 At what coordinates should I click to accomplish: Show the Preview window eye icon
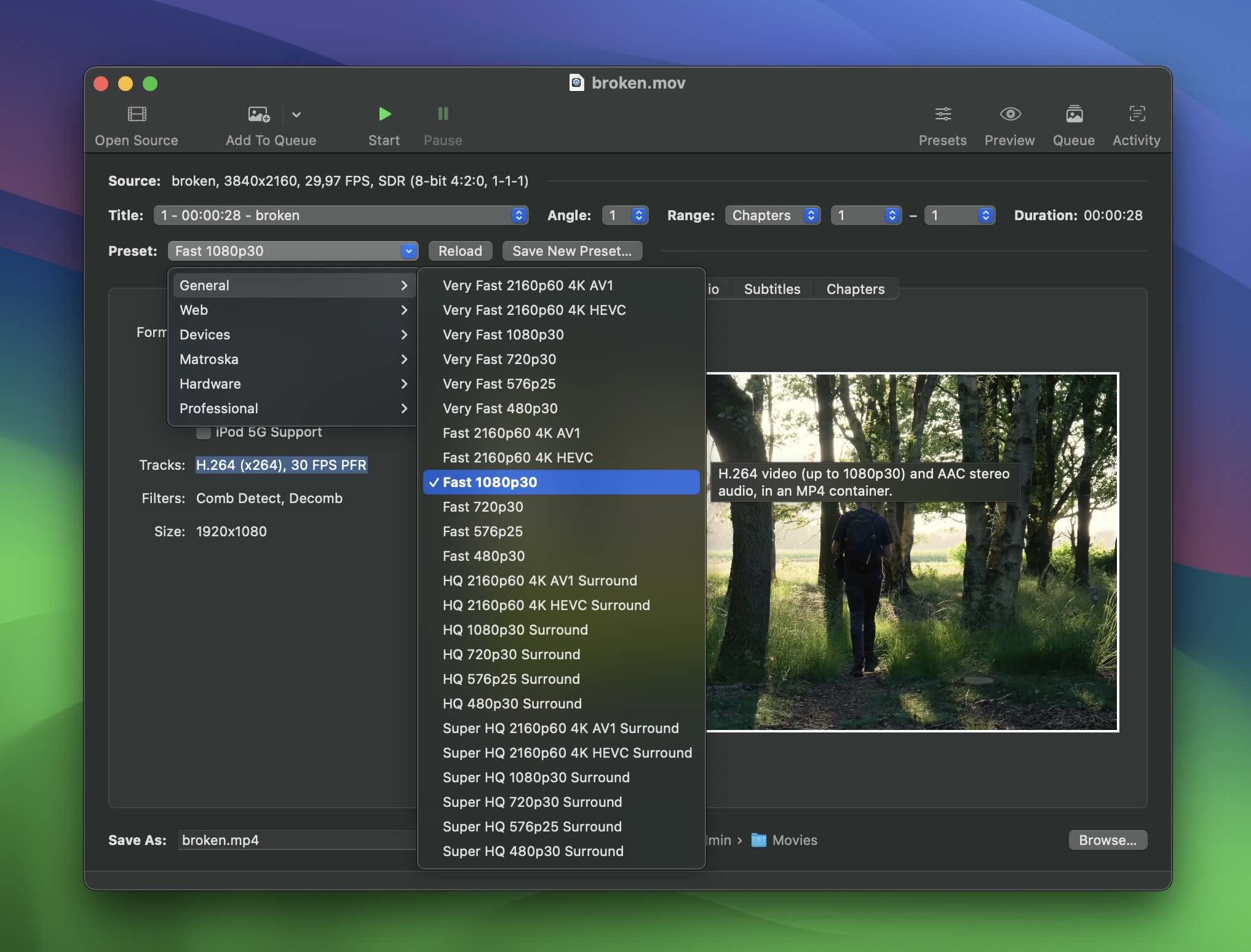point(1010,114)
